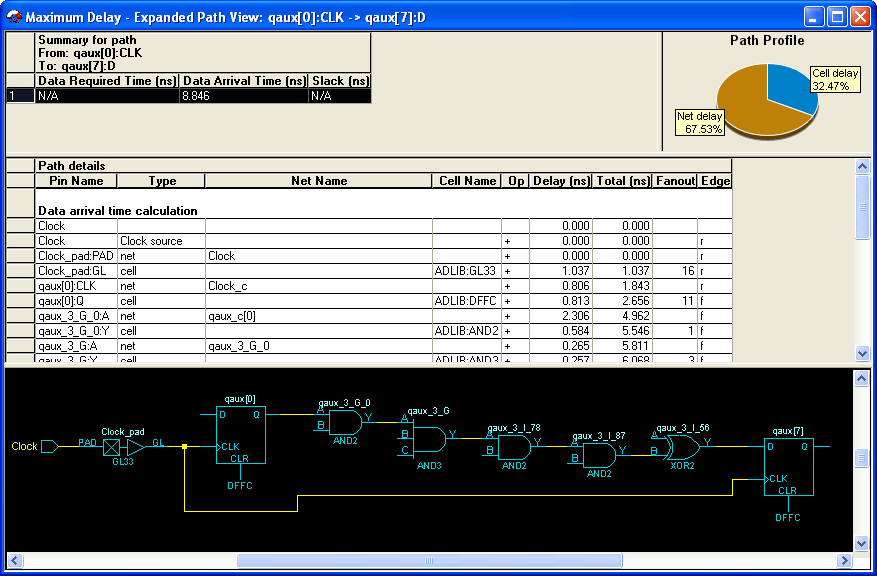The width and height of the screenshot is (877, 576).
Task: Click the Net delay 67.53% label
Action: pos(700,122)
